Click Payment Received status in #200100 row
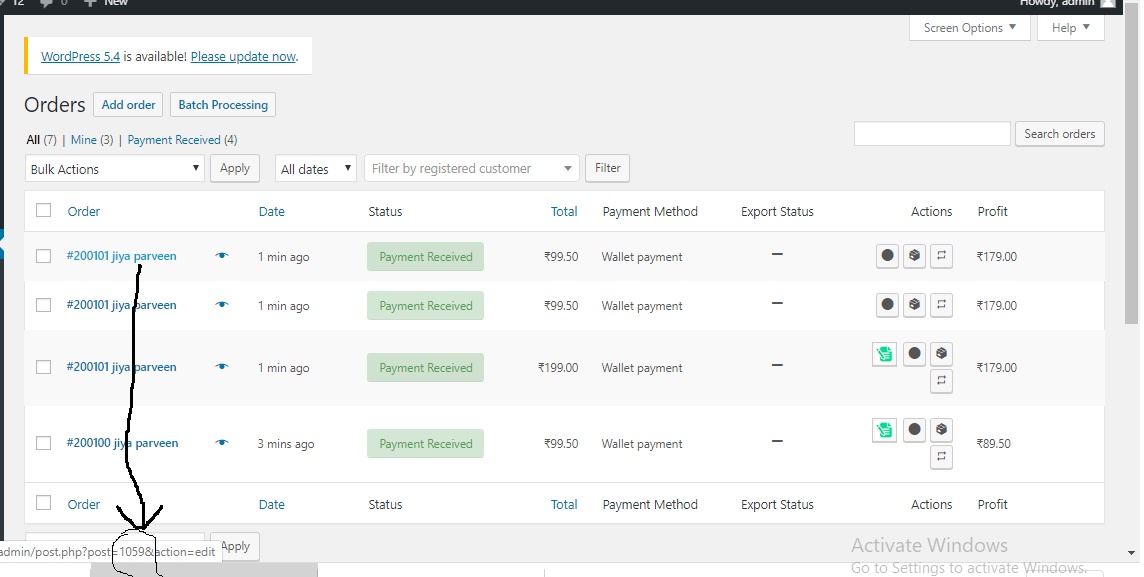This screenshot has width=1144, height=577. 425,444
